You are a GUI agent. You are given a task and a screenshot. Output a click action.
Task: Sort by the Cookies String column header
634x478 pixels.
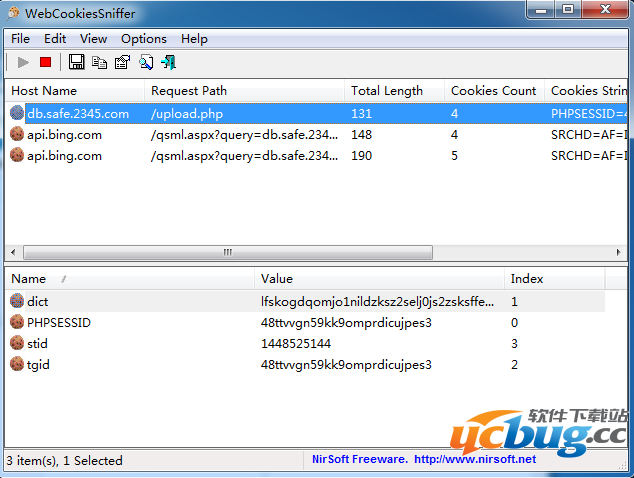[586, 91]
